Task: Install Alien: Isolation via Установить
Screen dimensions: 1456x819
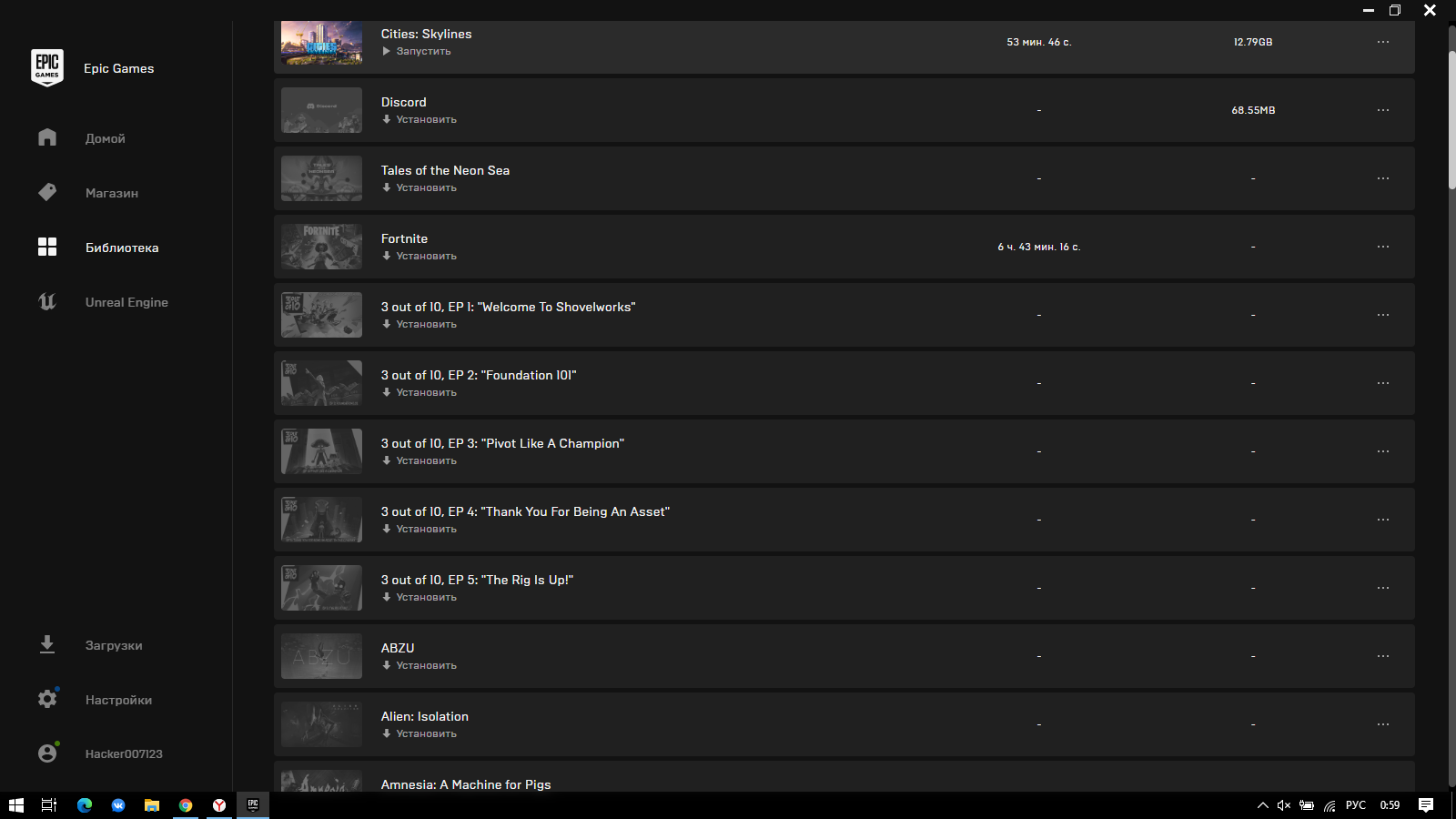Action: tap(420, 733)
